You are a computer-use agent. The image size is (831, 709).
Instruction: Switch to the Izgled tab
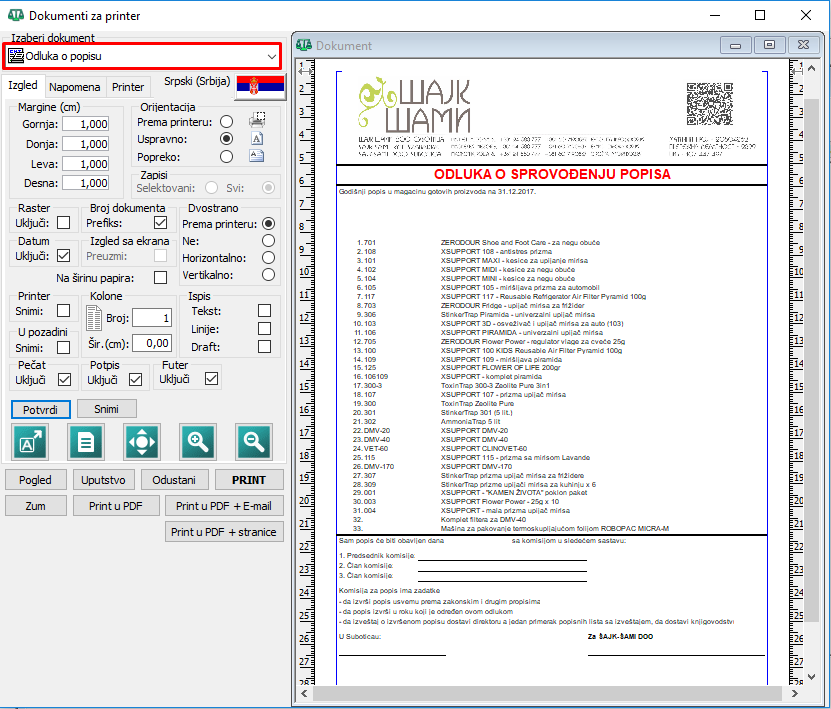click(23, 85)
